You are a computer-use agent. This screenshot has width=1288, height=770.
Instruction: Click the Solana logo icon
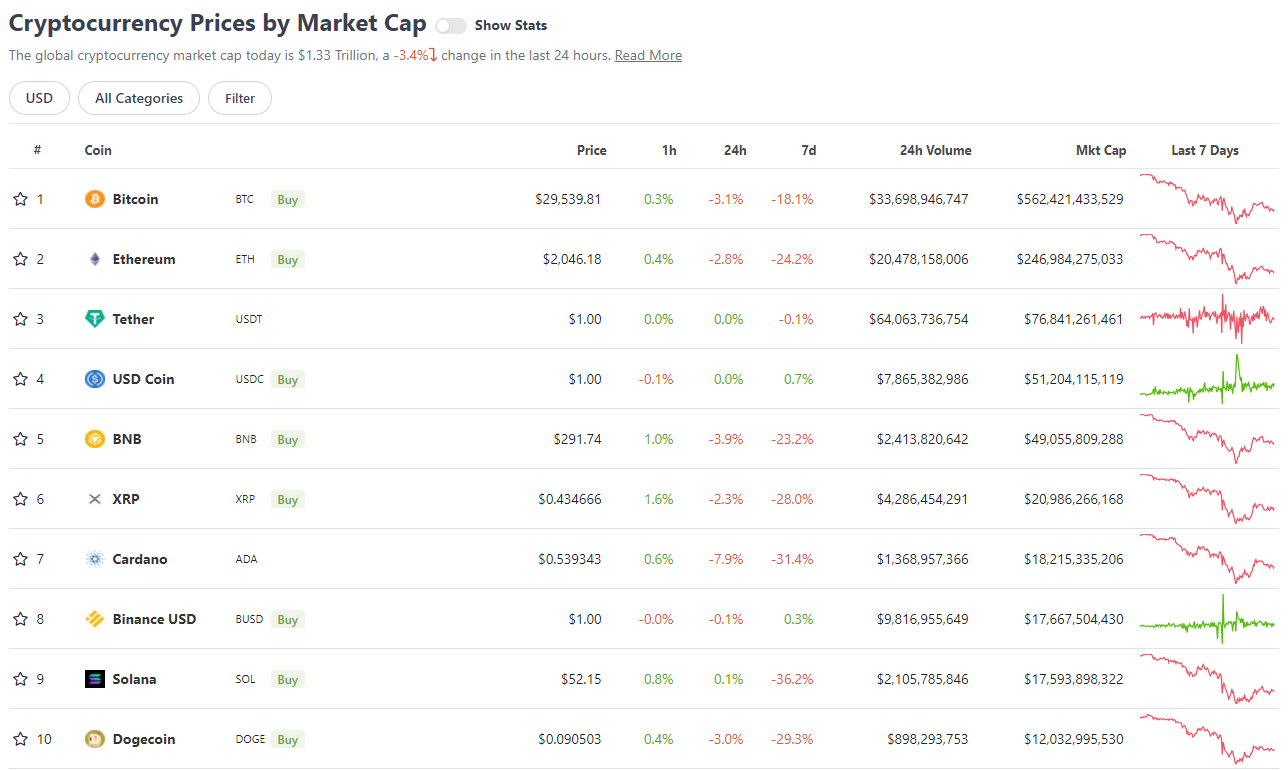(x=95, y=679)
